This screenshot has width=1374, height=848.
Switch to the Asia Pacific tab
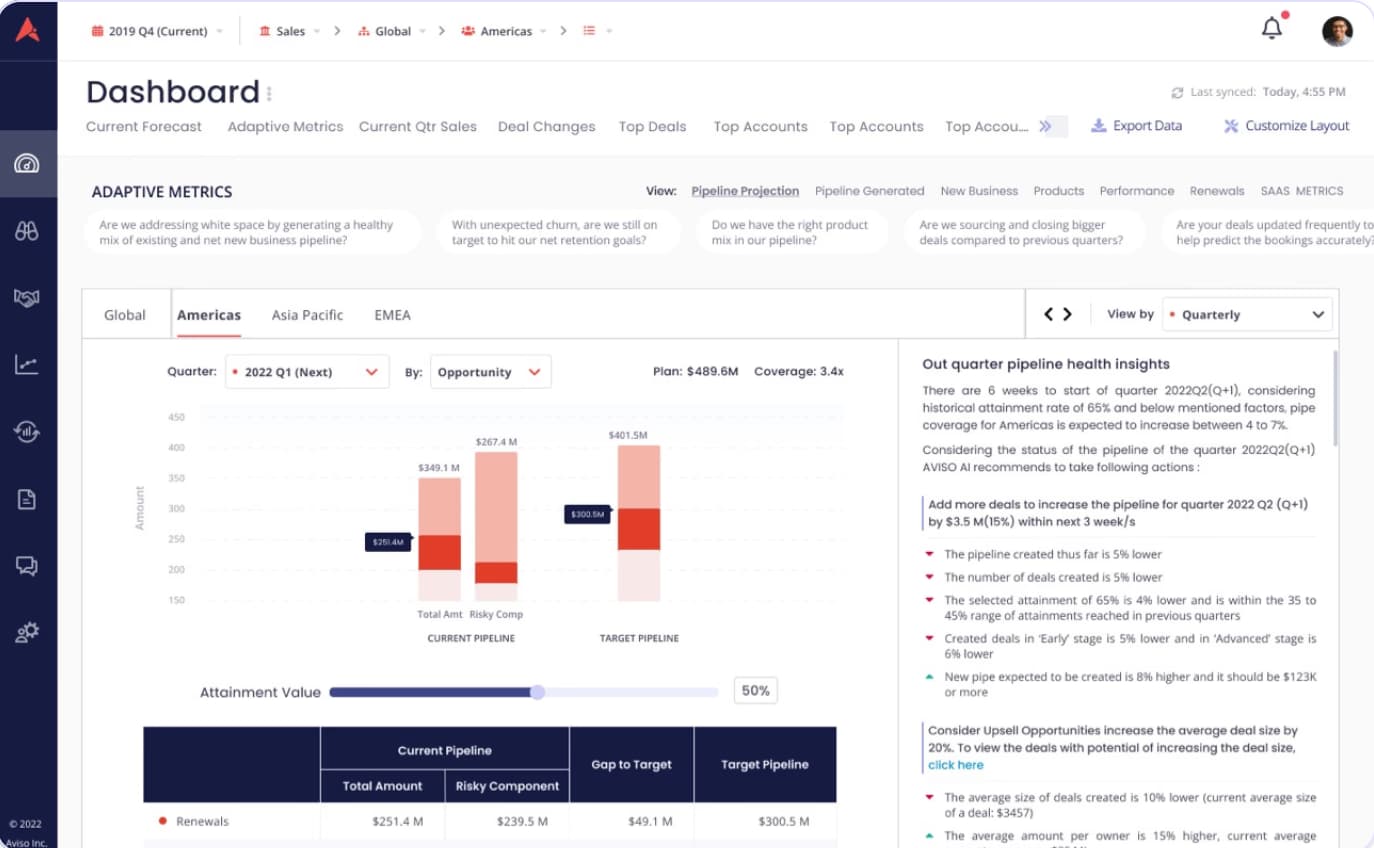coord(307,315)
